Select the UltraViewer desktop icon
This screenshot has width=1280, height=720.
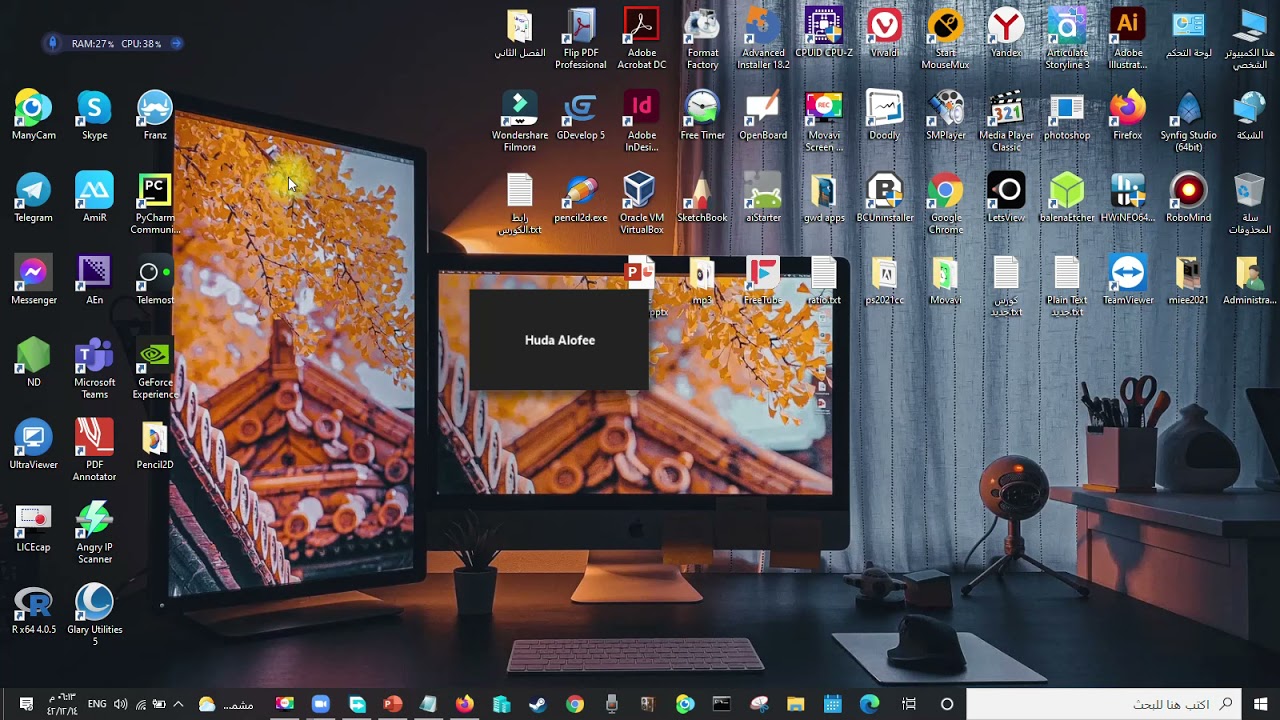pos(33,444)
